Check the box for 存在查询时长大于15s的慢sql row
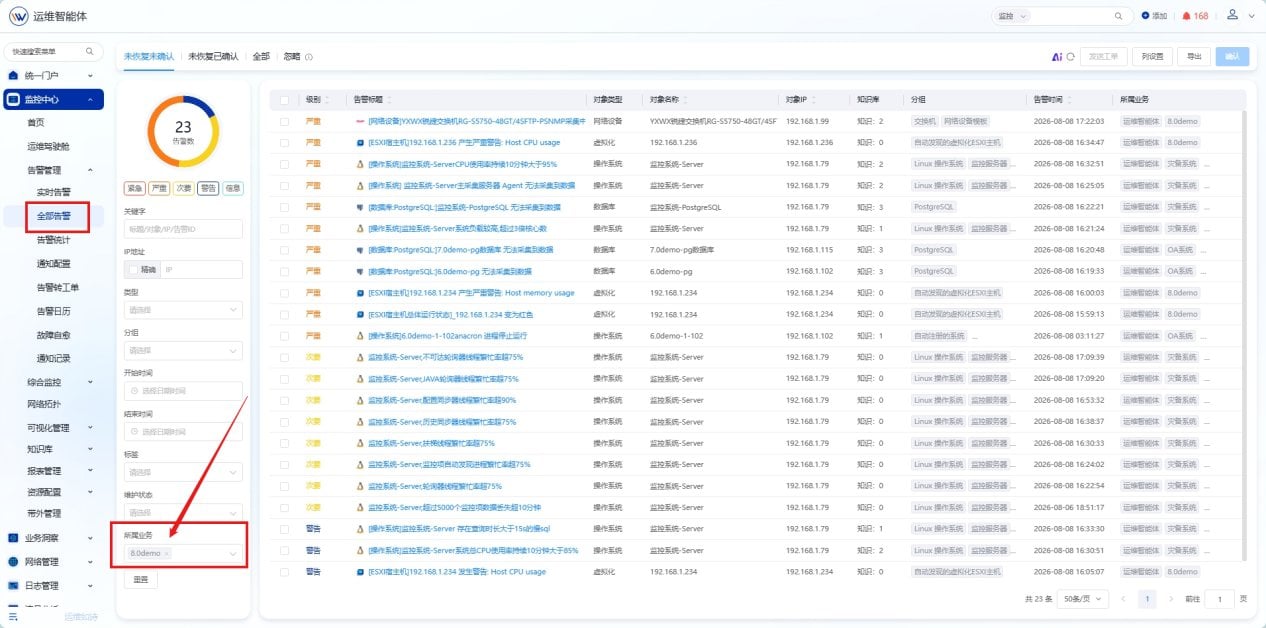This screenshot has width=1266, height=628. click(284, 529)
